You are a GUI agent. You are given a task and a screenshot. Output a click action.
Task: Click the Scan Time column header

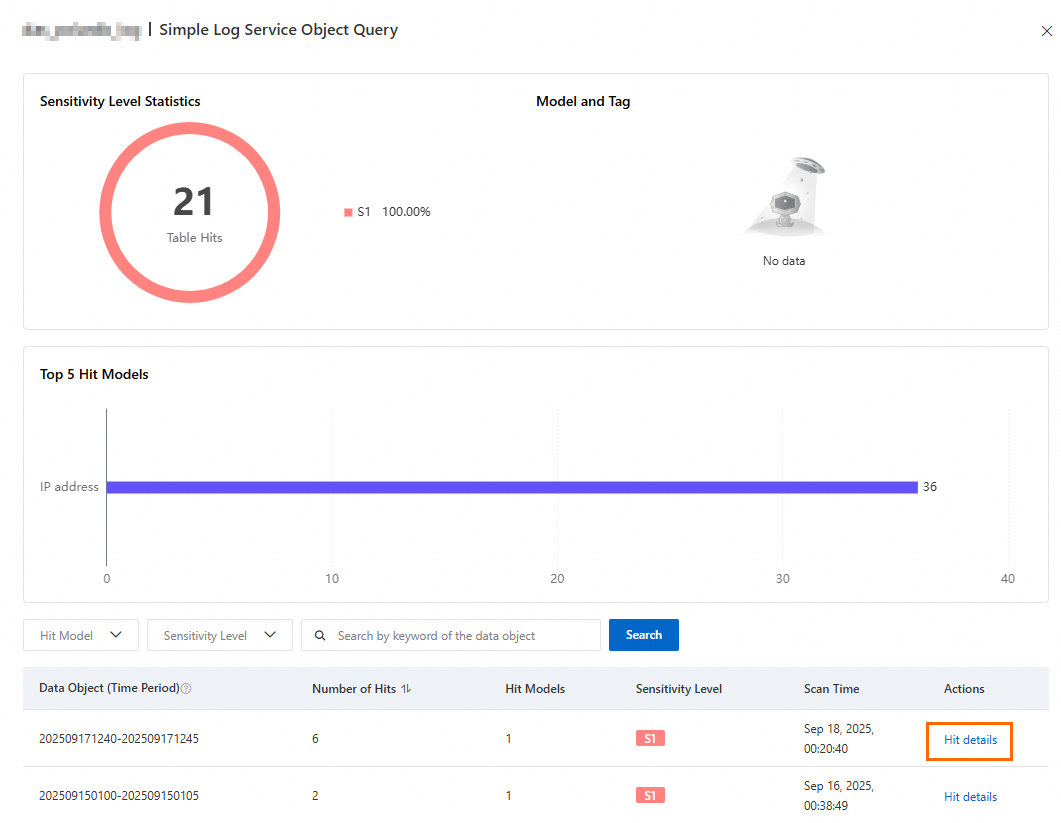831,689
